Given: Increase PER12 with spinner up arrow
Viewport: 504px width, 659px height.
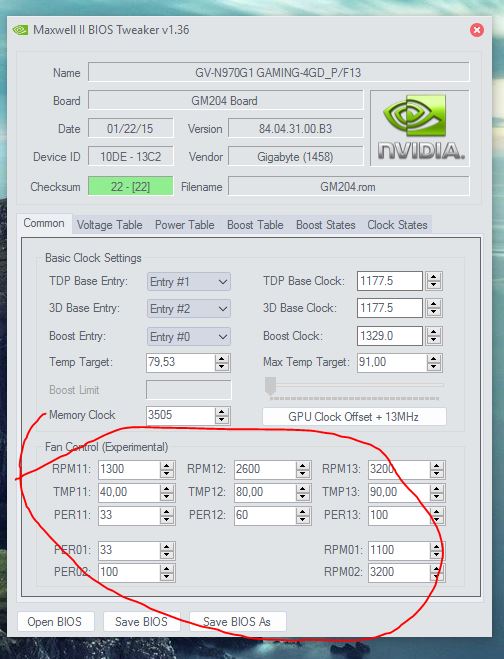Looking at the screenshot, I should (303, 511).
